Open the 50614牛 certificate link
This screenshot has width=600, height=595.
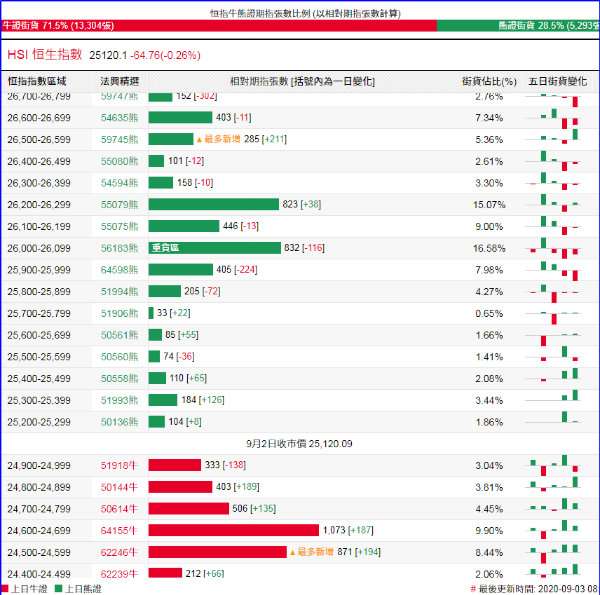click(119, 509)
